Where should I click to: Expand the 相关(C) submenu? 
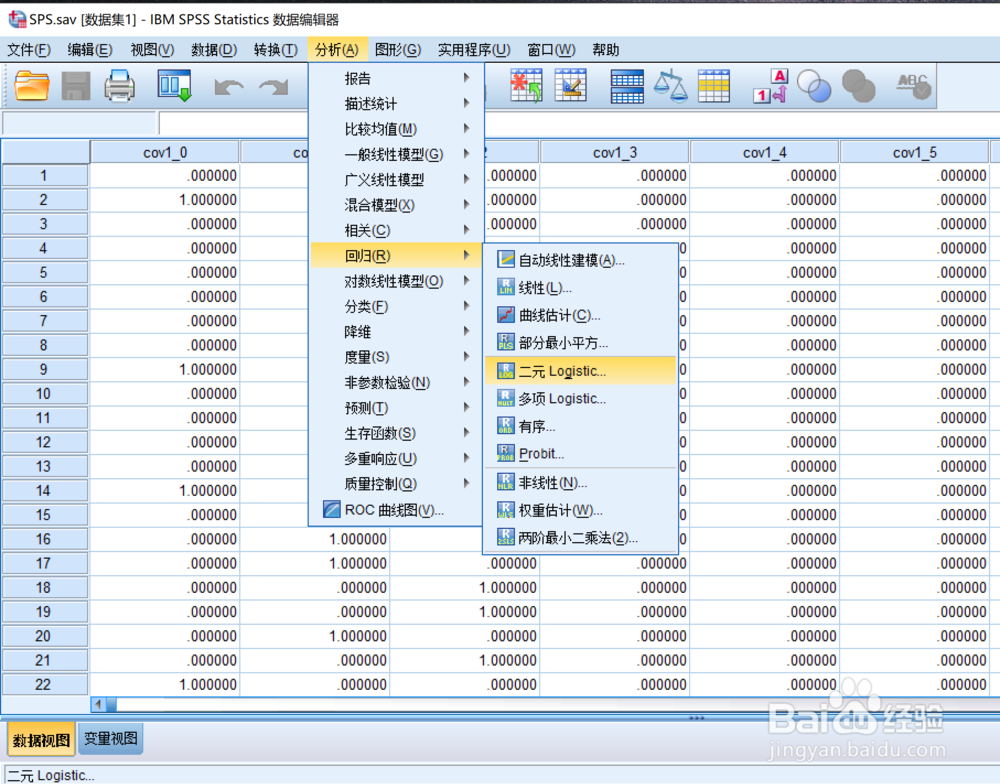[396, 230]
